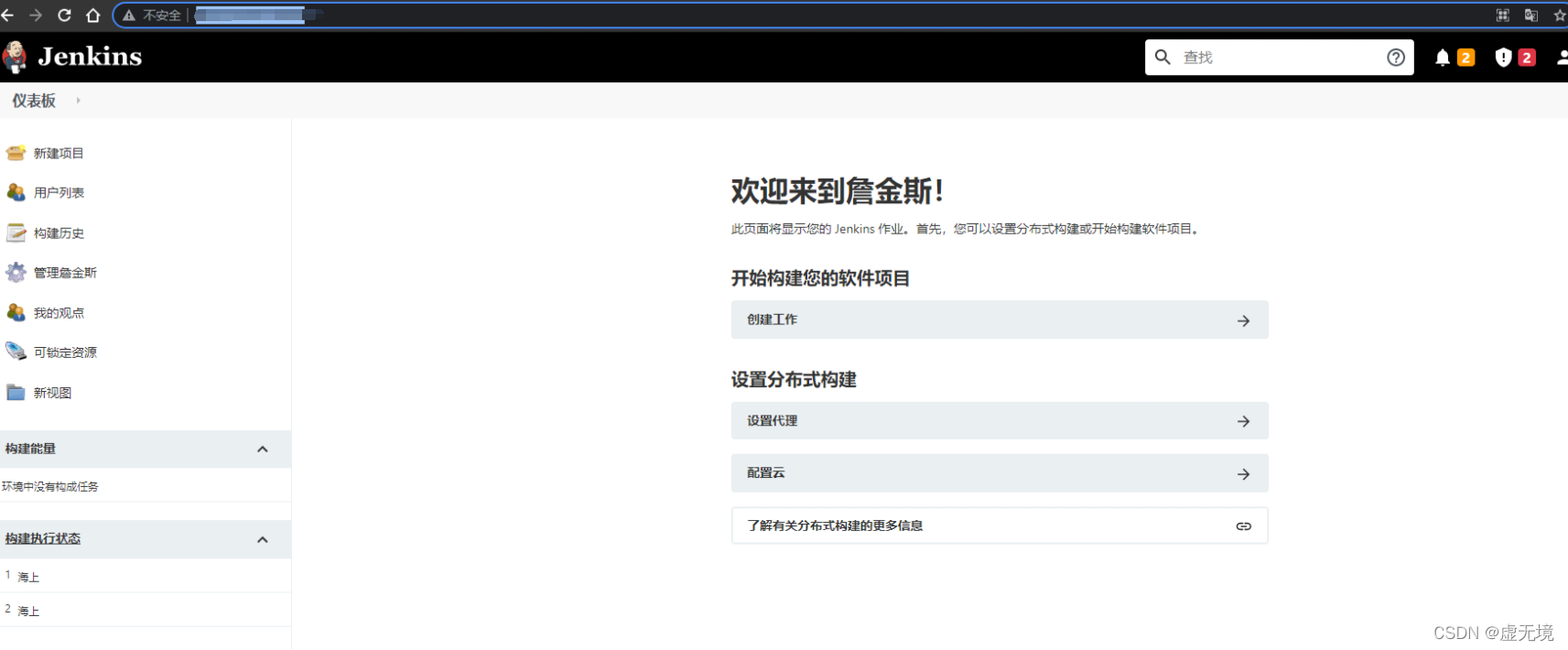Click 设置分布式构建 heading

[794, 380]
